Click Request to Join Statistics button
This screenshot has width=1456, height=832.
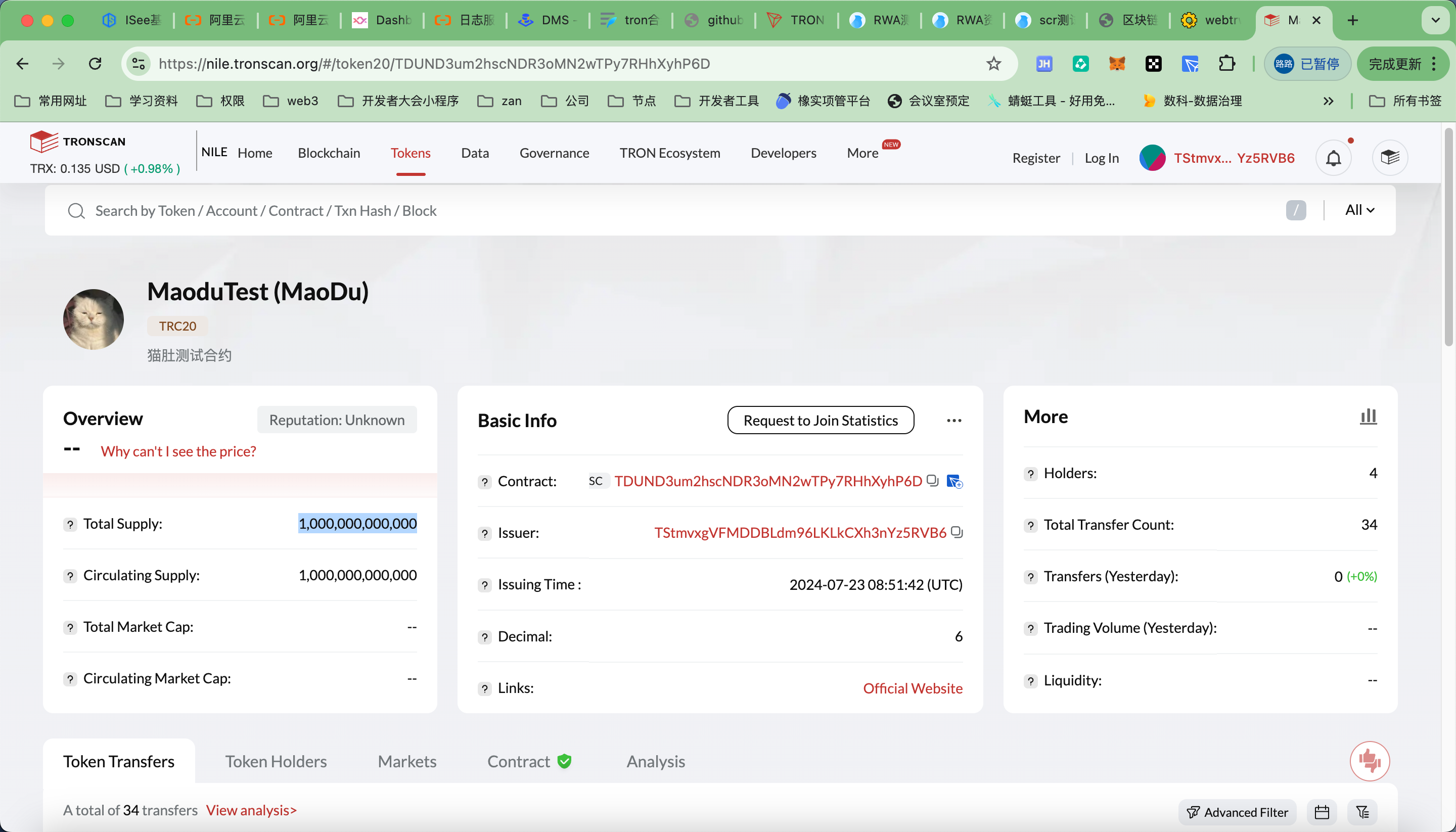[x=820, y=421]
